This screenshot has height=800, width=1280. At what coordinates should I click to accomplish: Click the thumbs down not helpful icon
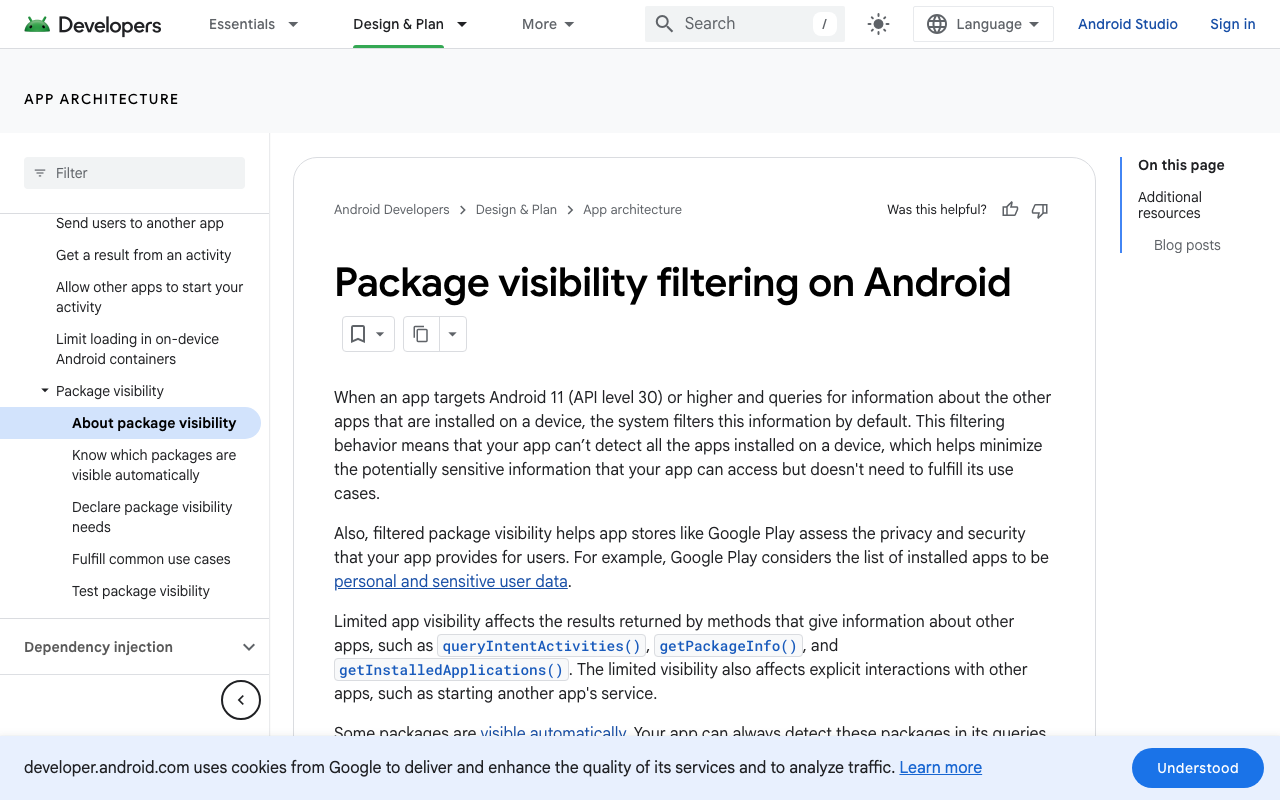pyautogui.click(x=1040, y=210)
